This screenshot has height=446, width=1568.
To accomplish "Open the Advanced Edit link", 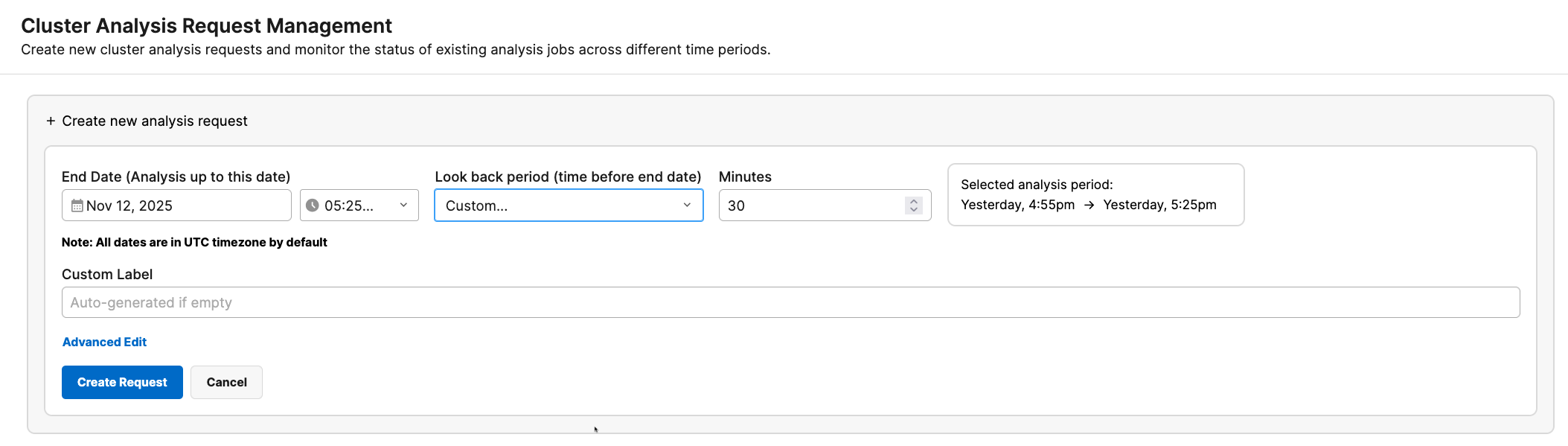I will 104,342.
